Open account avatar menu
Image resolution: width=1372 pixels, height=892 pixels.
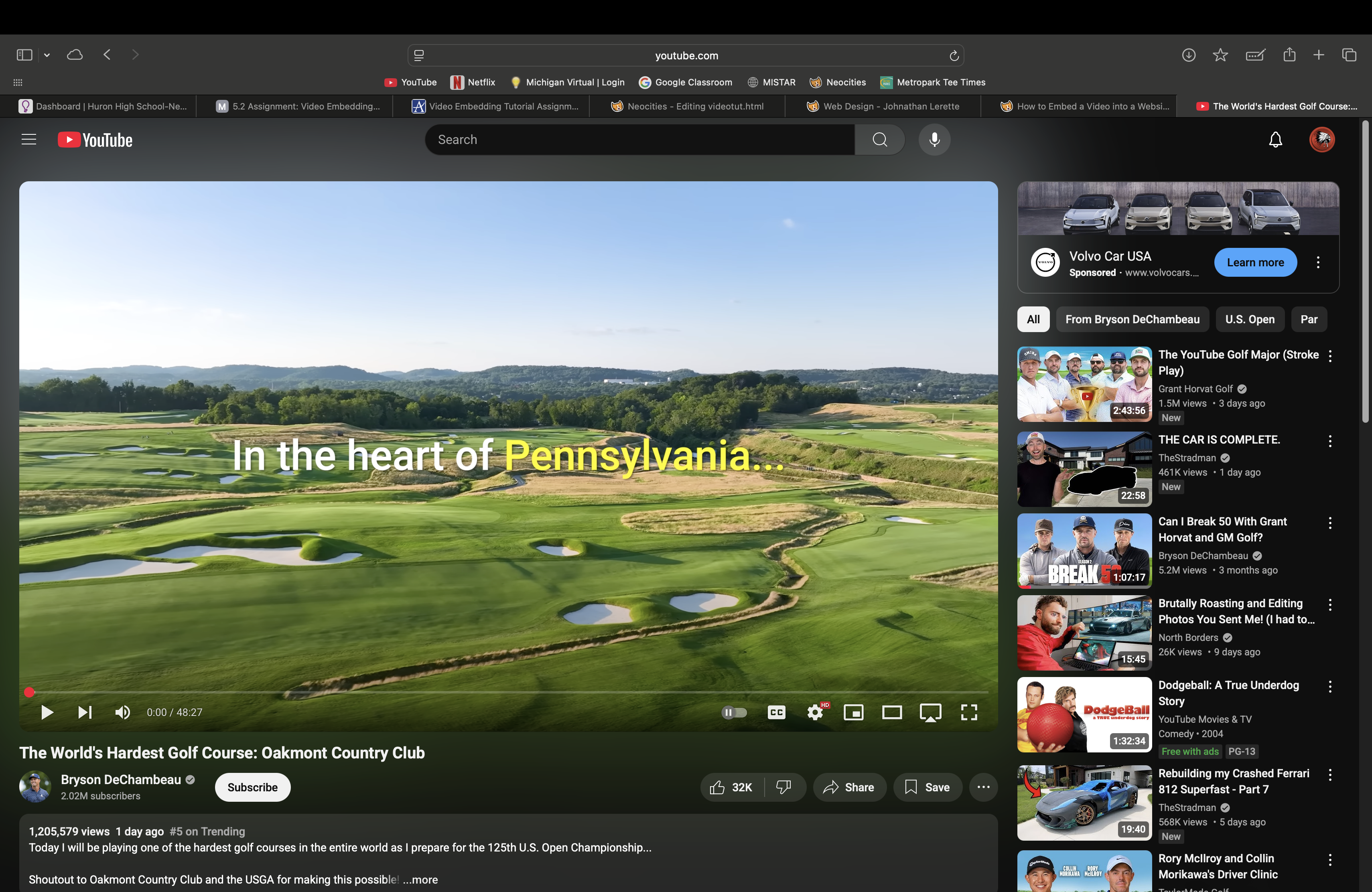tap(1322, 140)
